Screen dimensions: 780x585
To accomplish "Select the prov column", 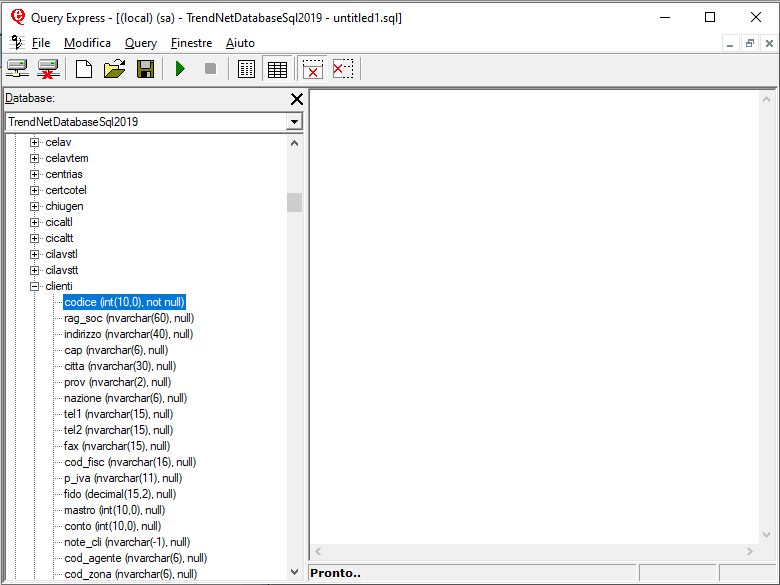I will [x=117, y=382].
